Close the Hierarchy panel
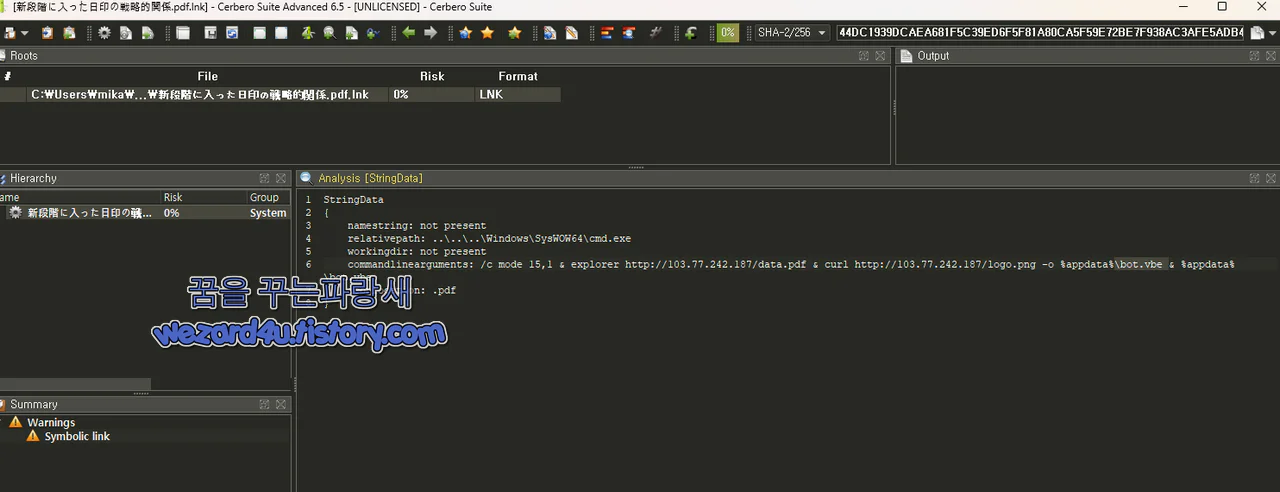The height and width of the screenshot is (492, 1280). [x=281, y=178]
